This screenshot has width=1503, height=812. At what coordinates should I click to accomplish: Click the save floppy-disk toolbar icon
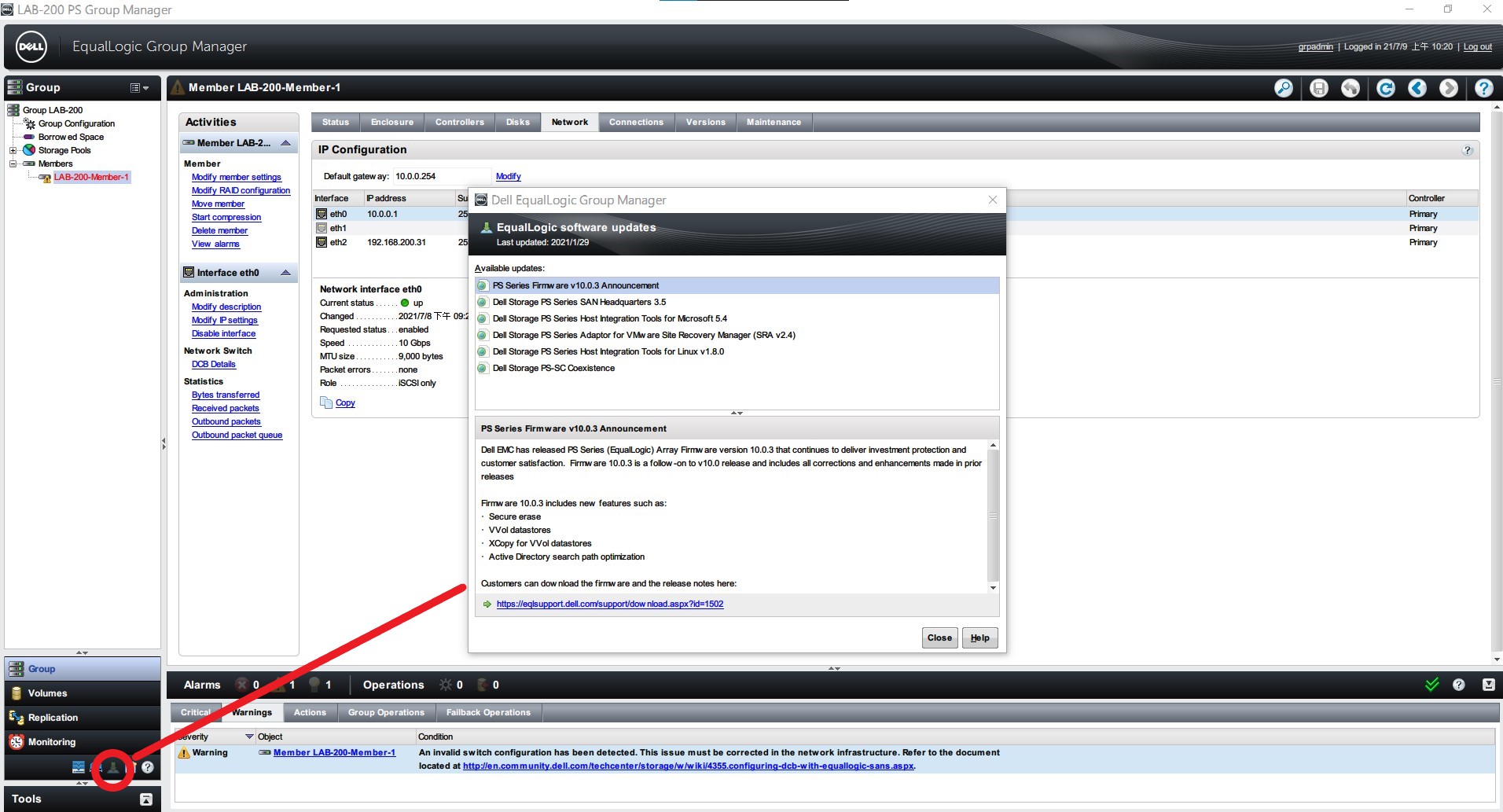1319,88
